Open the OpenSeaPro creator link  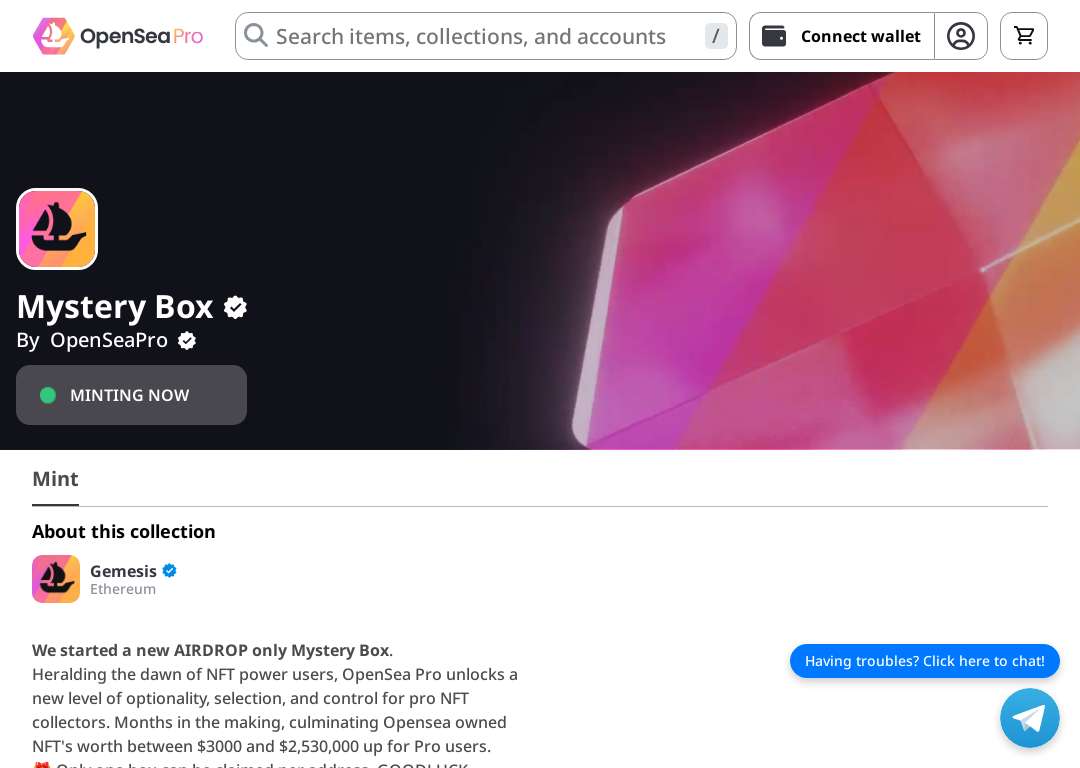click(x=109, y=340)
